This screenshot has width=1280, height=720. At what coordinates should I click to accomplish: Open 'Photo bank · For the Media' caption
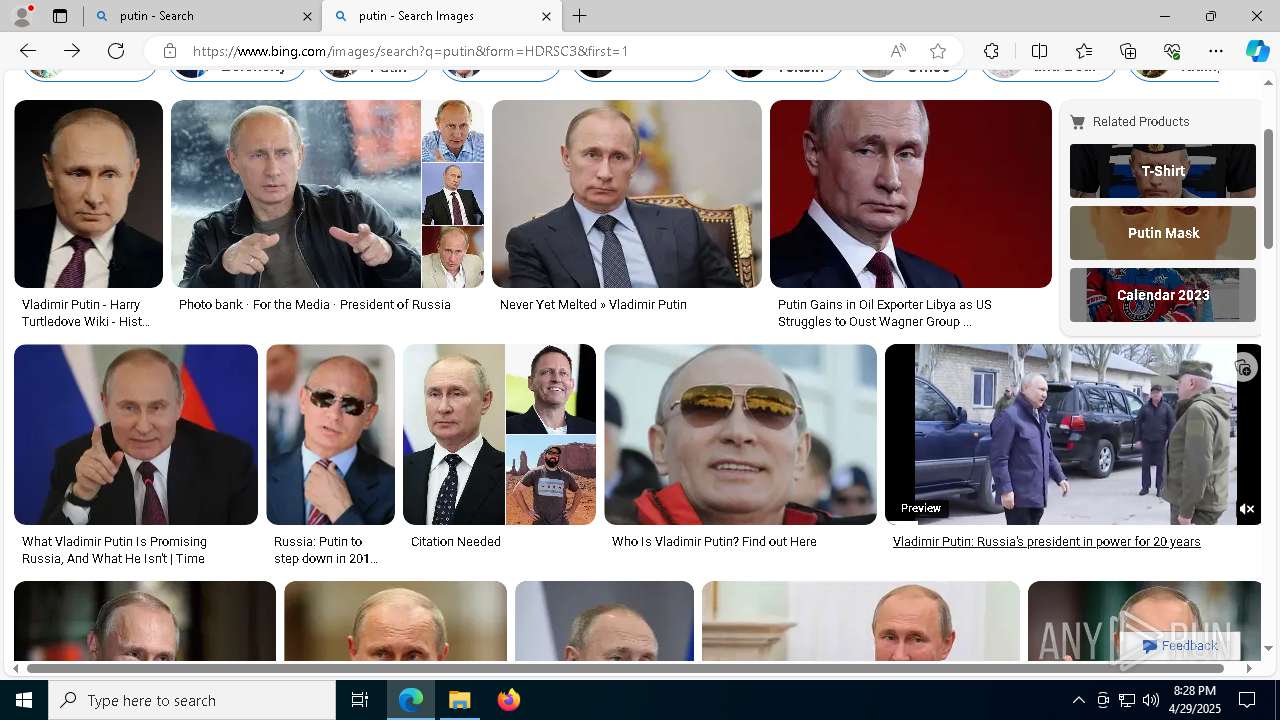pos(314,305)
